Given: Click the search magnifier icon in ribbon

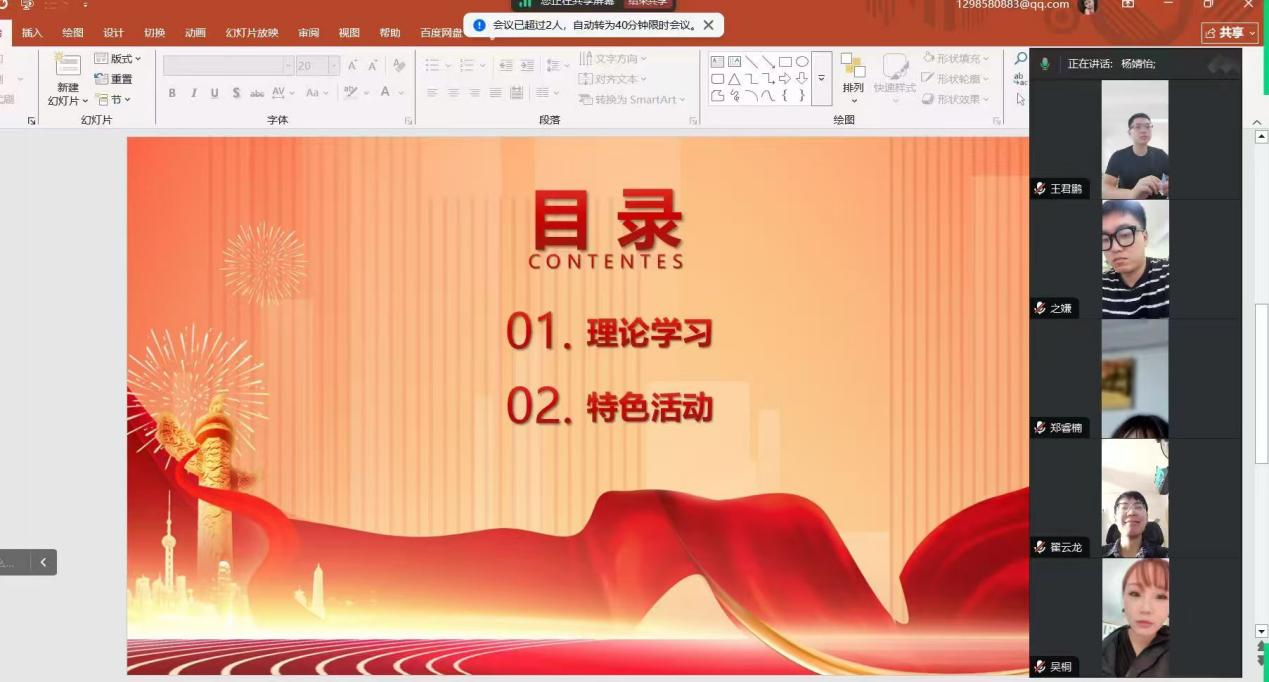Looking at the screenshot, I should click(x=1020, y=60).
